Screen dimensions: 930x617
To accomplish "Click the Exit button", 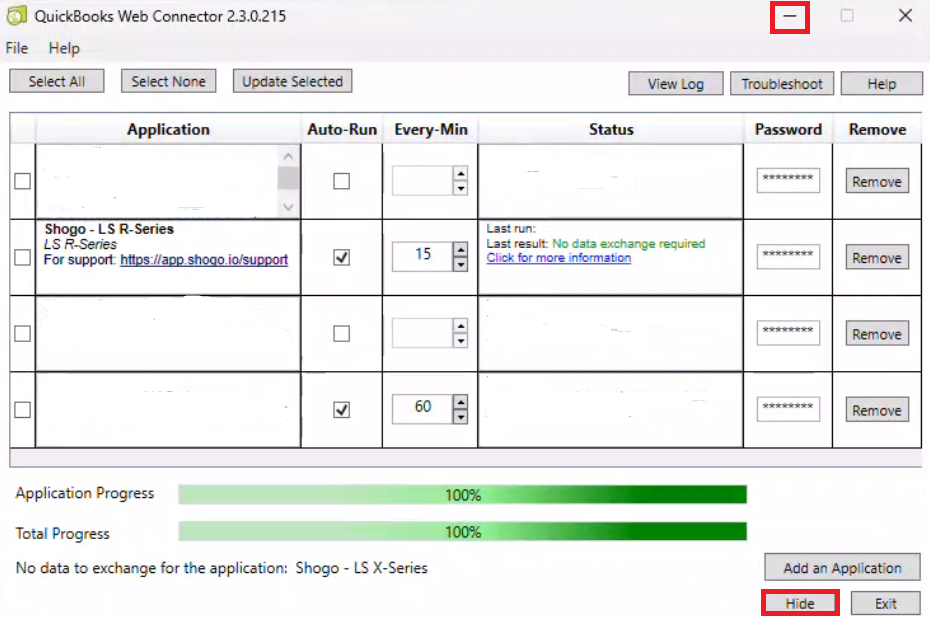I will (x=886, y=603).
